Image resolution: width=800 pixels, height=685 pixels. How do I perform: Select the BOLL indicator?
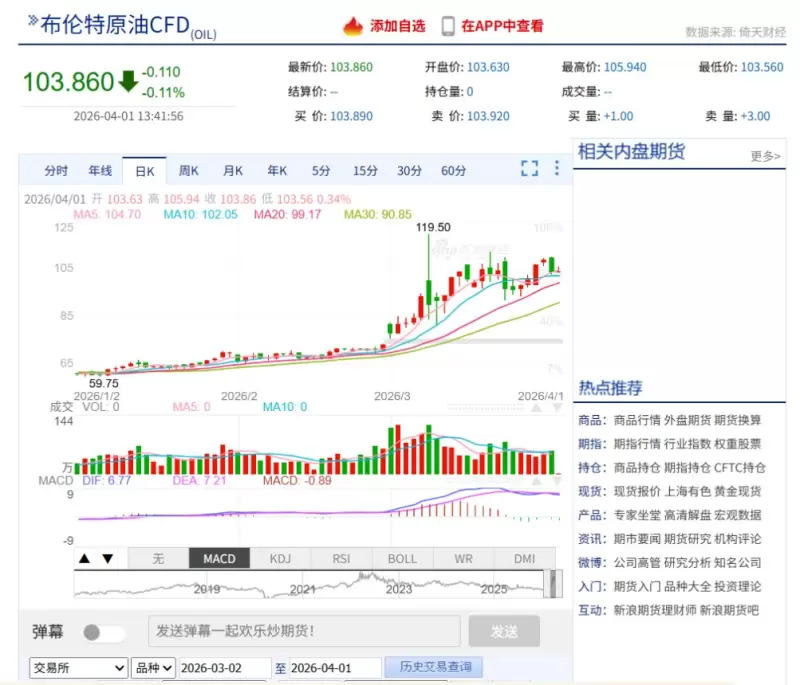tap(402, 558)
